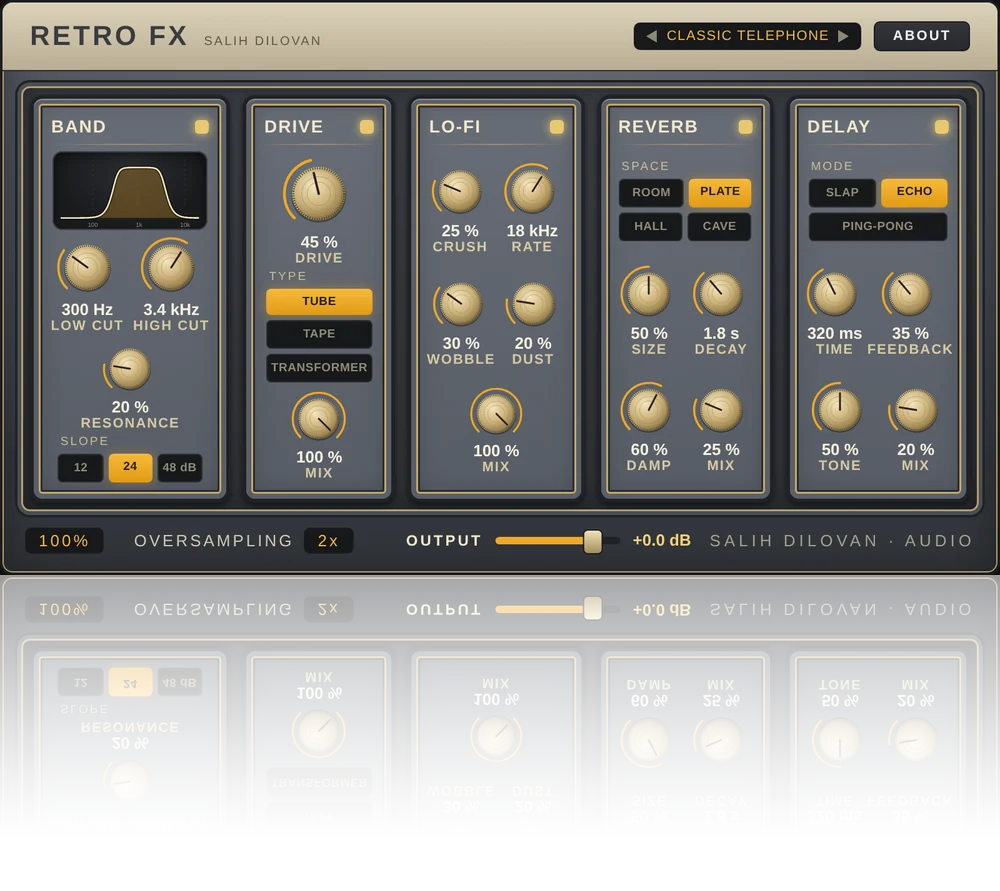
Task: Select the ROOM reverb space
Action: [651, 193]
